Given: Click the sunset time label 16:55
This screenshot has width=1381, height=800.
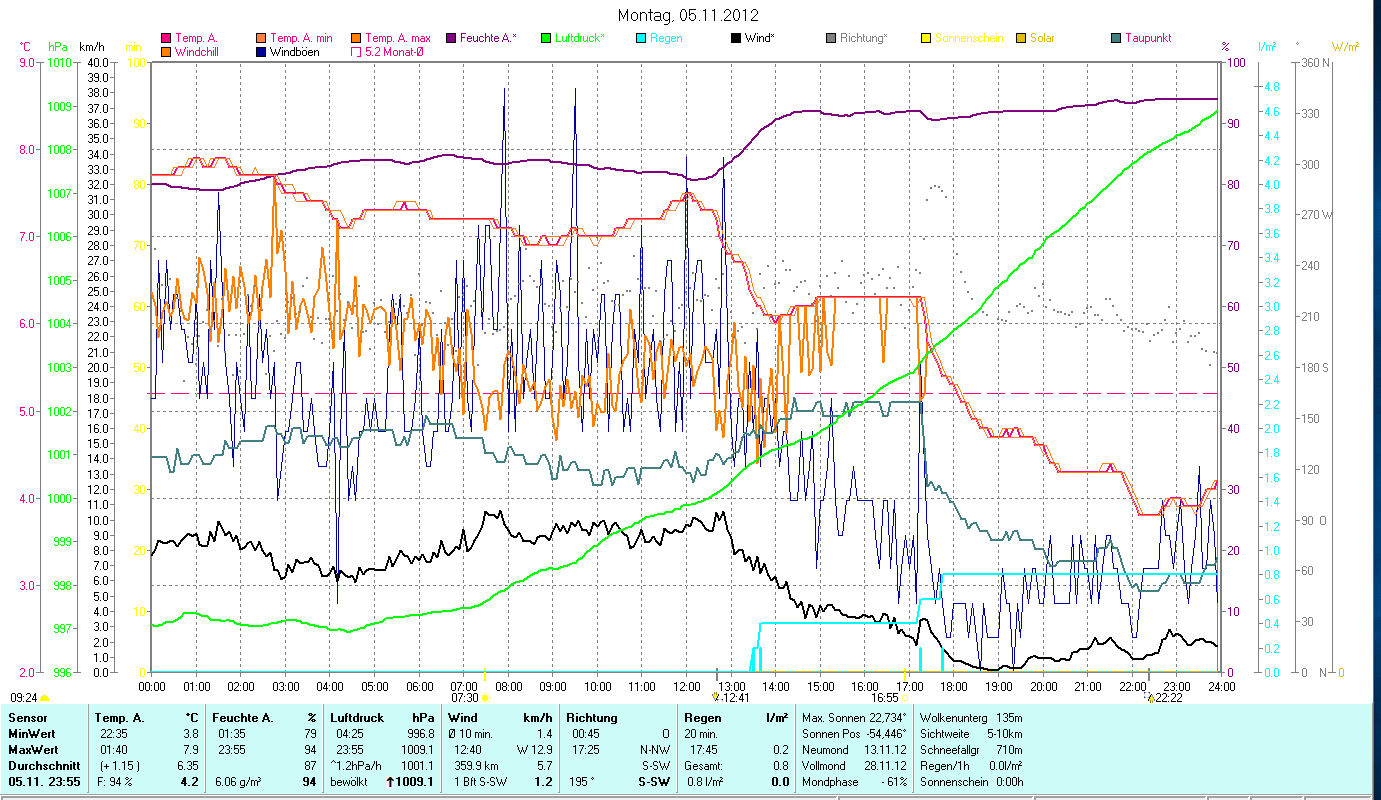Looking at the screenshot, I should click(885, 697).
